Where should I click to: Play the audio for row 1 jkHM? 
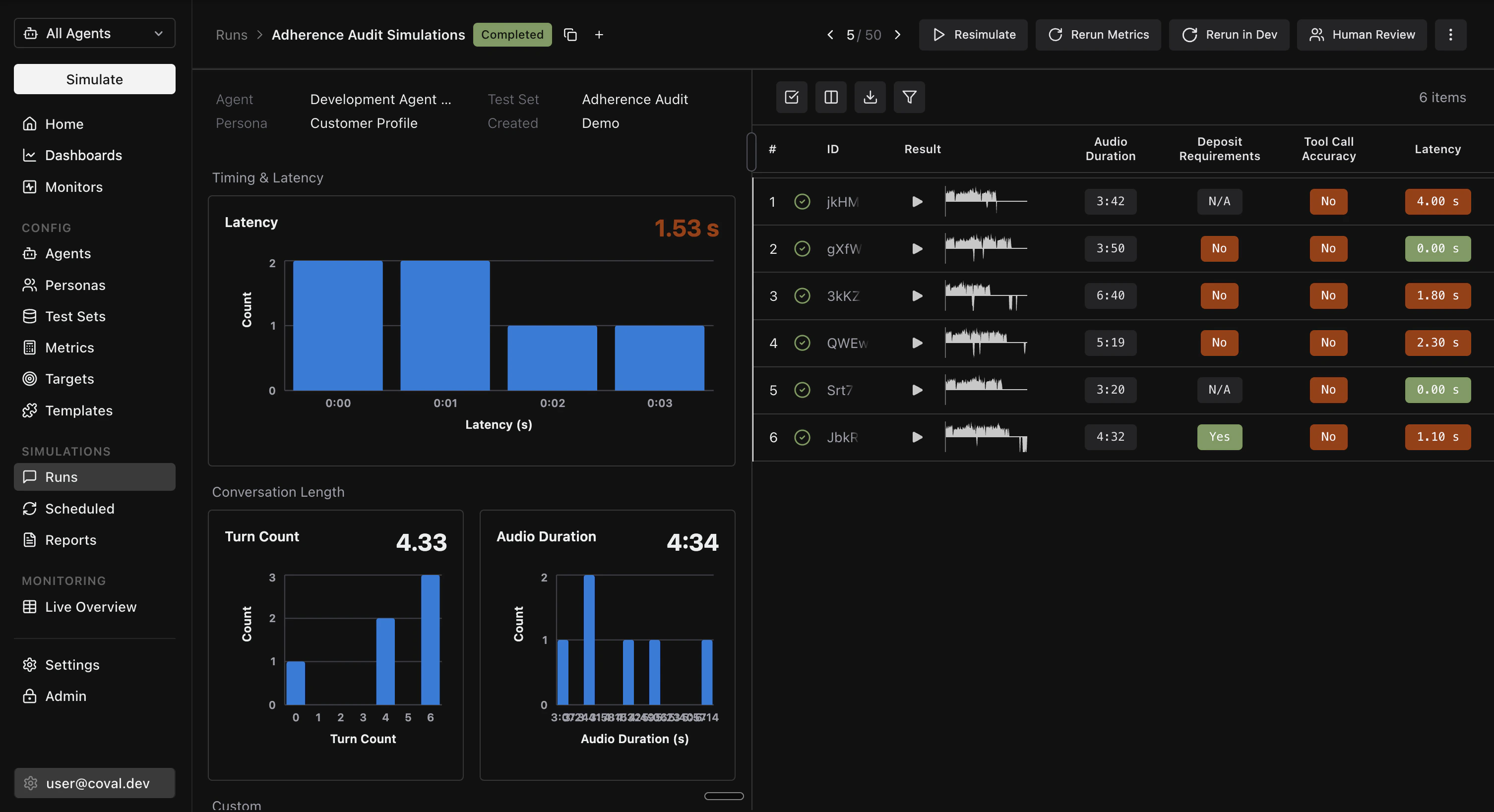917,202
